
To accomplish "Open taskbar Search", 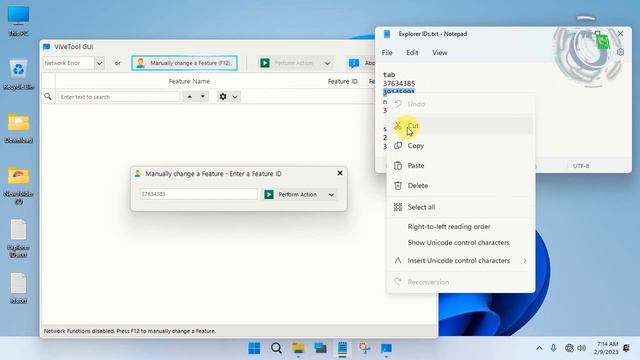I will coord(276,348).
